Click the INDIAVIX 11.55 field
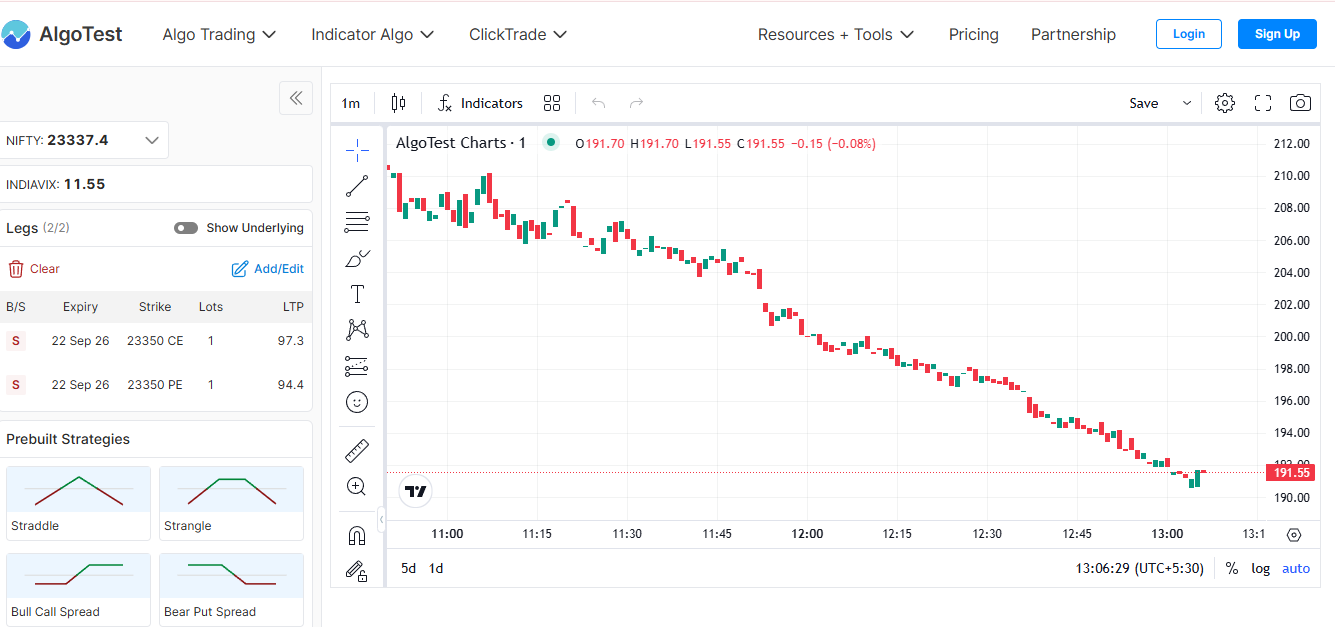The image size is (1335, 627). coord(156,184)
